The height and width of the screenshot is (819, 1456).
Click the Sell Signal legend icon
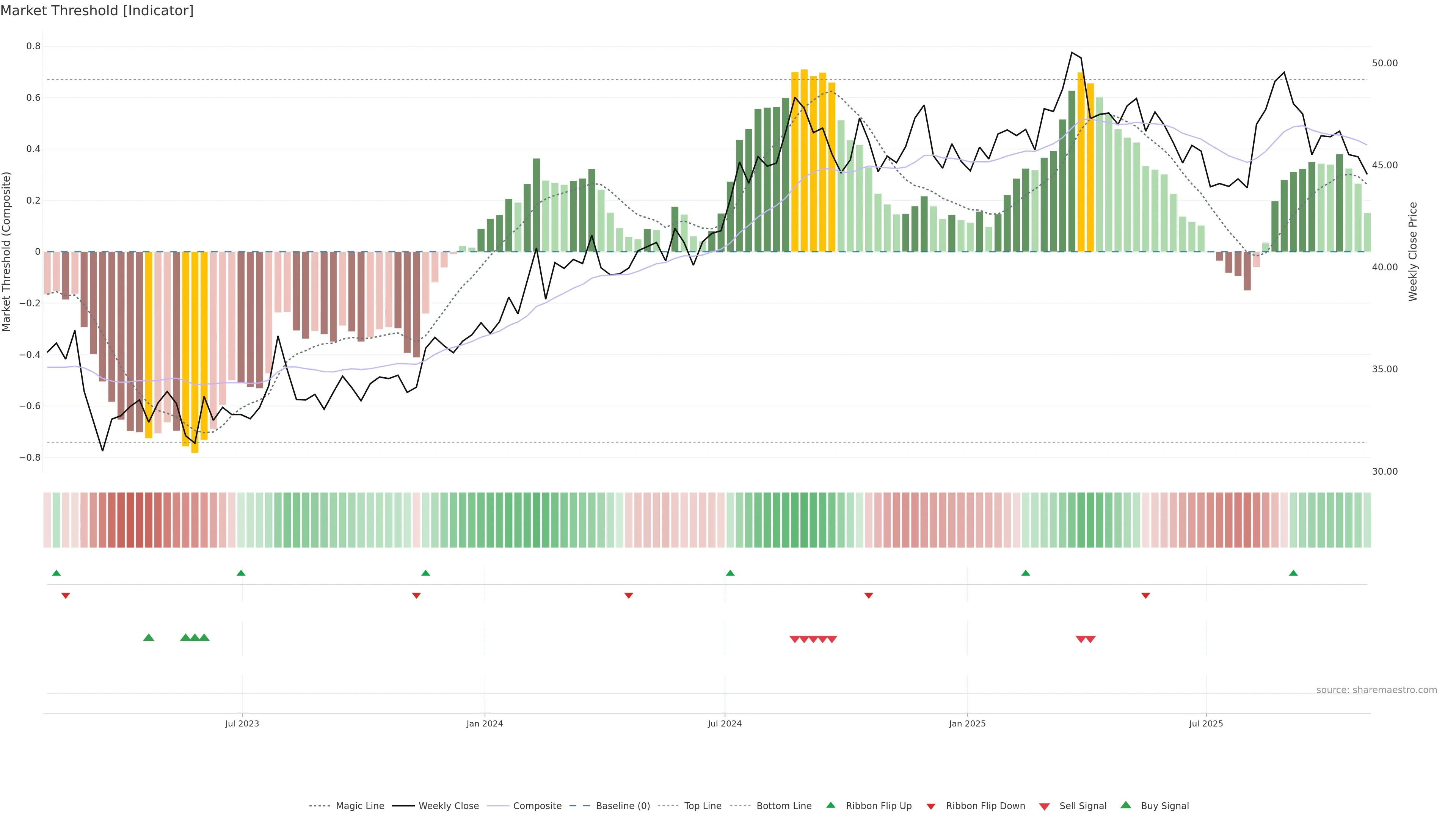click(1045, 806)
